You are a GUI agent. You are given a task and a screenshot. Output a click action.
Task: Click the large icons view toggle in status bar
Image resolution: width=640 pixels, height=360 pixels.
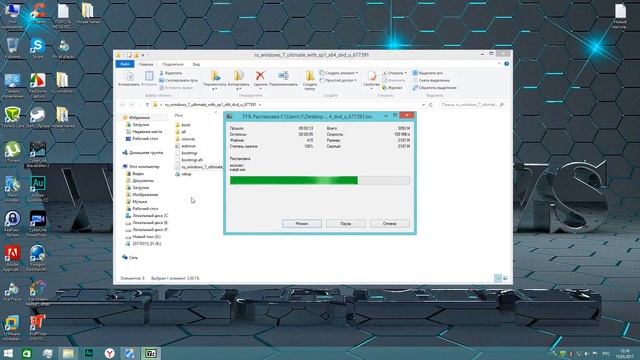point(505,278)
